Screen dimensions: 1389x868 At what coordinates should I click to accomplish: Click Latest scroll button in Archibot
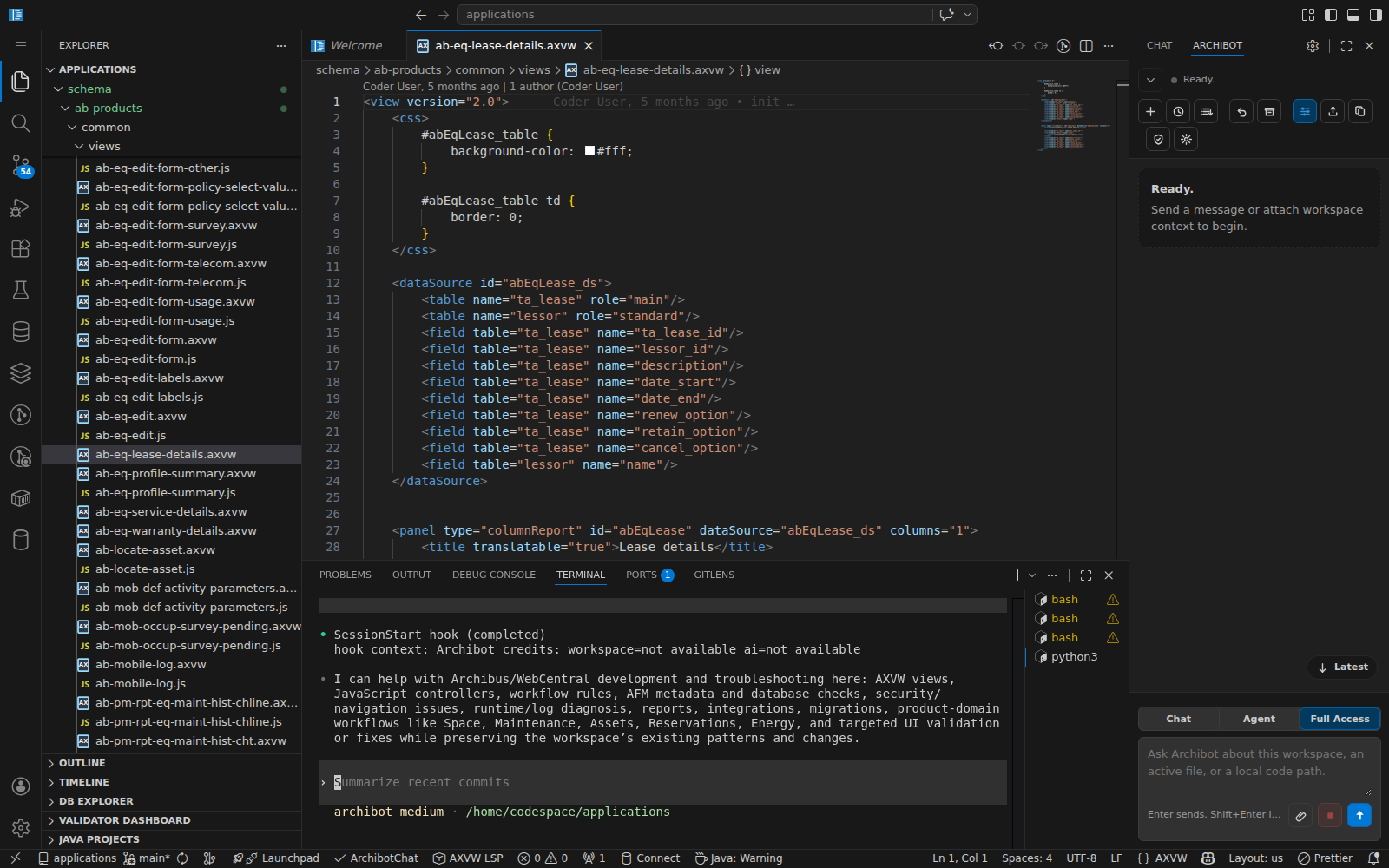pos(1342,667)
